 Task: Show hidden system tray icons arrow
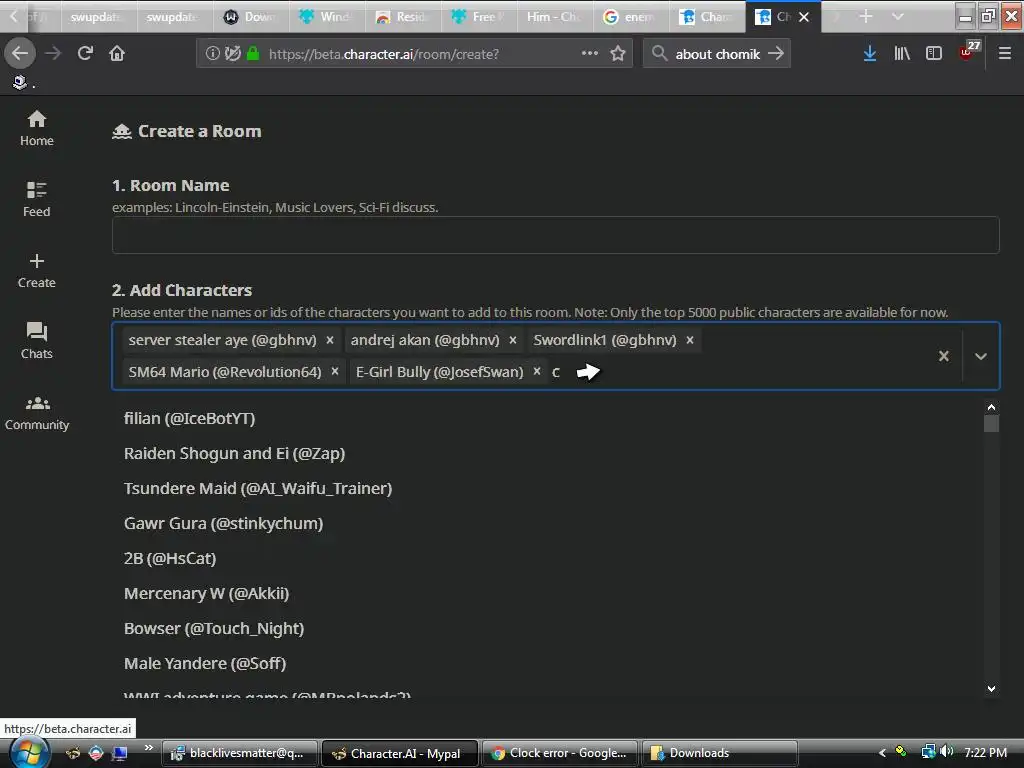pos(882,752)
